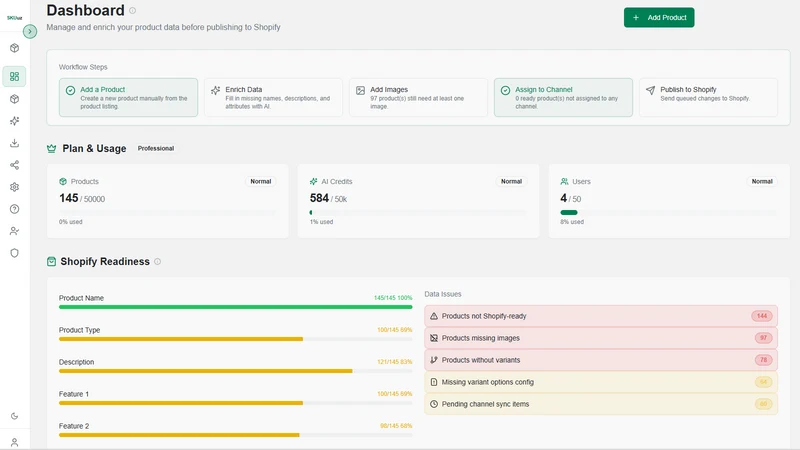
Task: Select the Add a Product workflow step
Action: click(128, 97)
